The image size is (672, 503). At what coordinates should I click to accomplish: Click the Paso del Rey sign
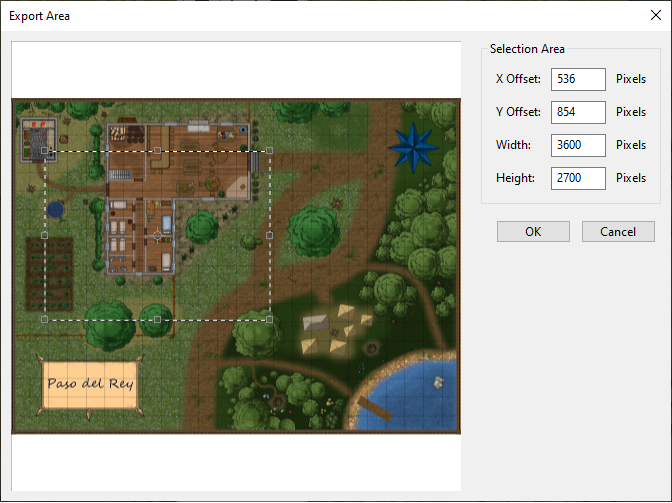(89, 383)
